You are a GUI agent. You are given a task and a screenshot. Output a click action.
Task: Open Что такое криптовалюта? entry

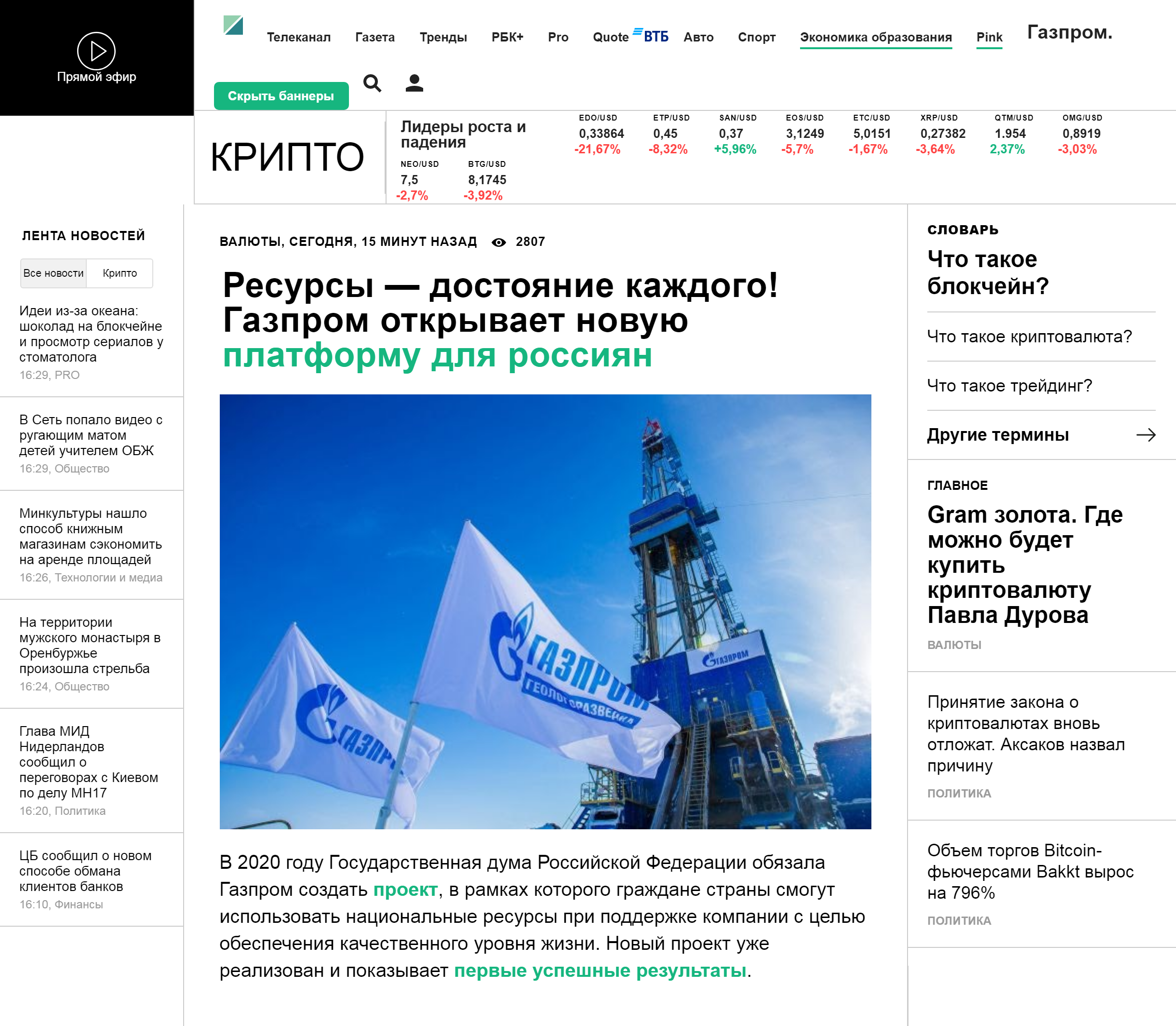[1029, 337]
